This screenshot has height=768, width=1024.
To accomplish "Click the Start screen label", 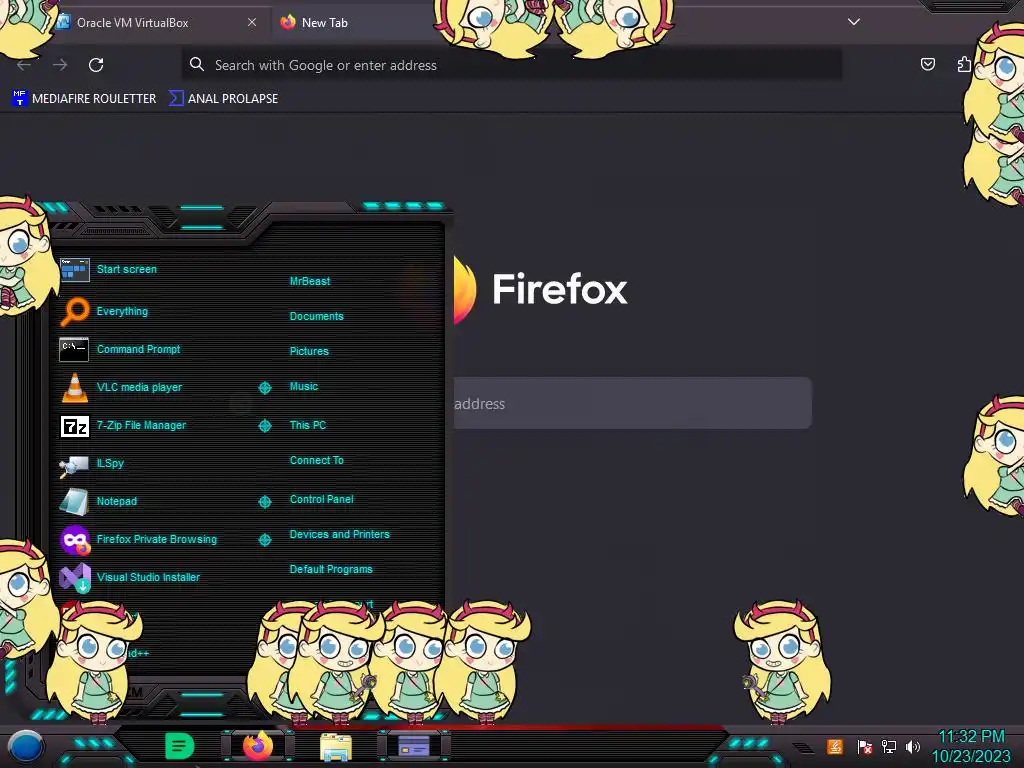I will point(127,269).
